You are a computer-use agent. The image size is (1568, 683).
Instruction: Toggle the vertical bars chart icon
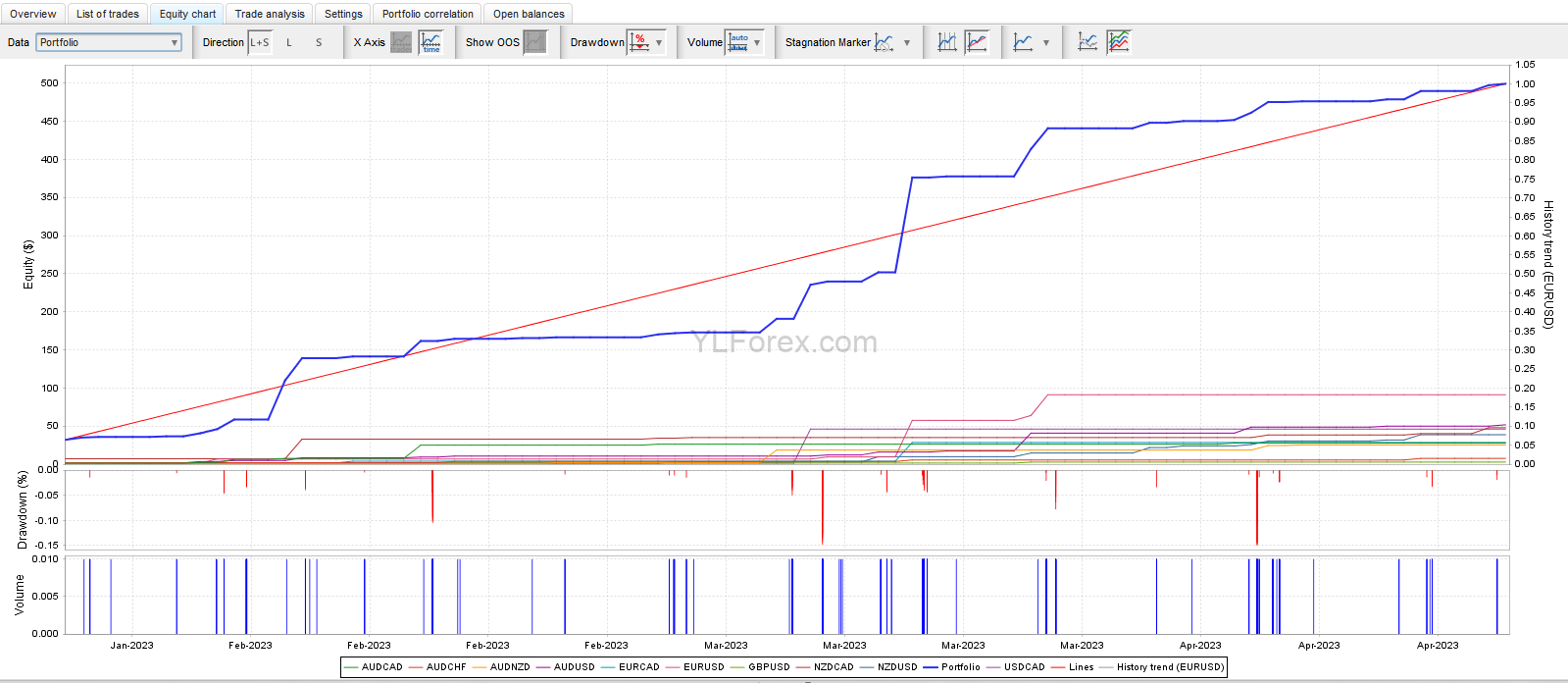[947, 42]
